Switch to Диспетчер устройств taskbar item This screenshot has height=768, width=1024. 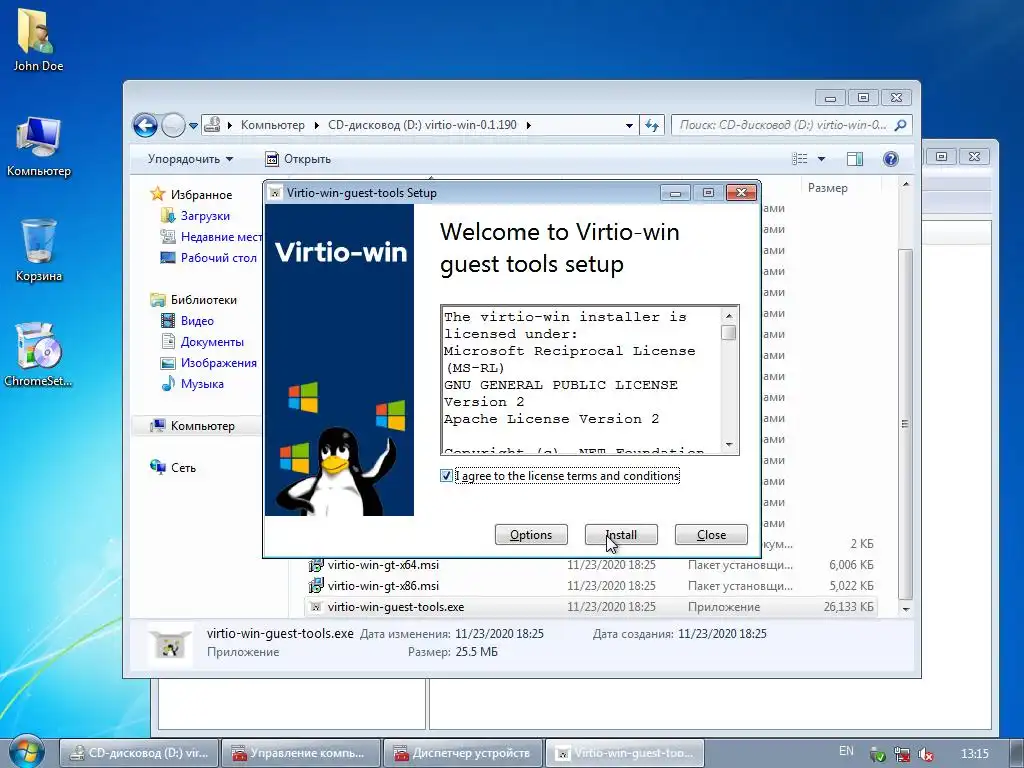pos(462,753)
